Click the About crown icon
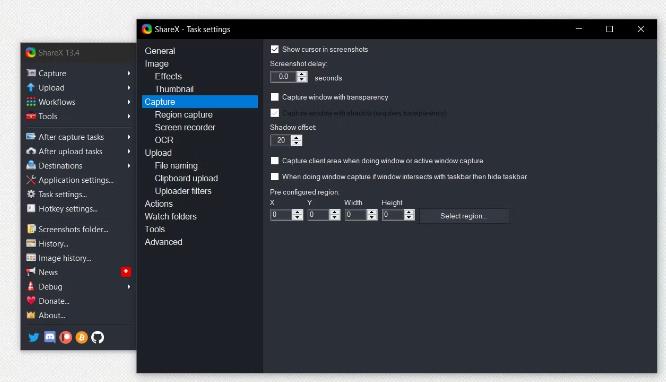Screen dimensions: 666x382 [x=31, y=315]
